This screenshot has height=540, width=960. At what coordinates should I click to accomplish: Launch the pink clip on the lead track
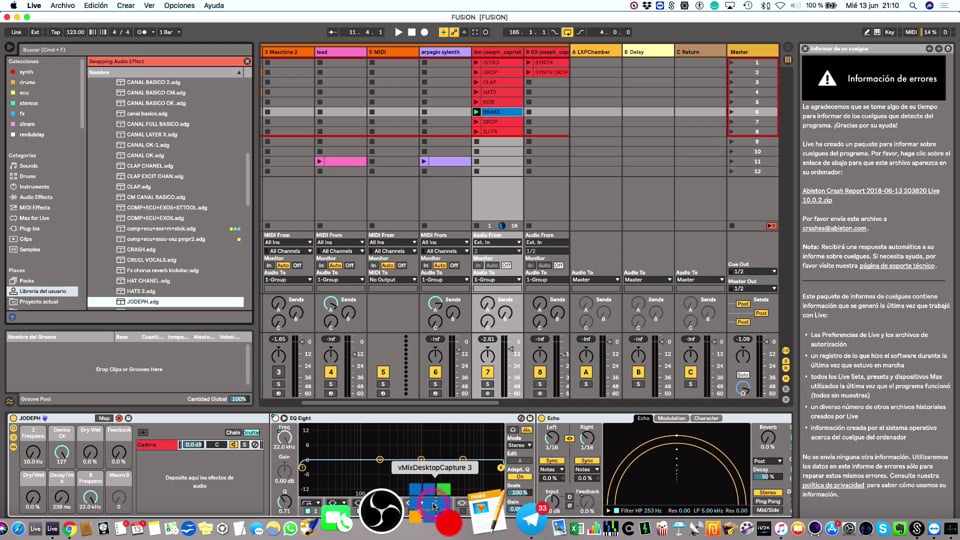click(320, 162)
